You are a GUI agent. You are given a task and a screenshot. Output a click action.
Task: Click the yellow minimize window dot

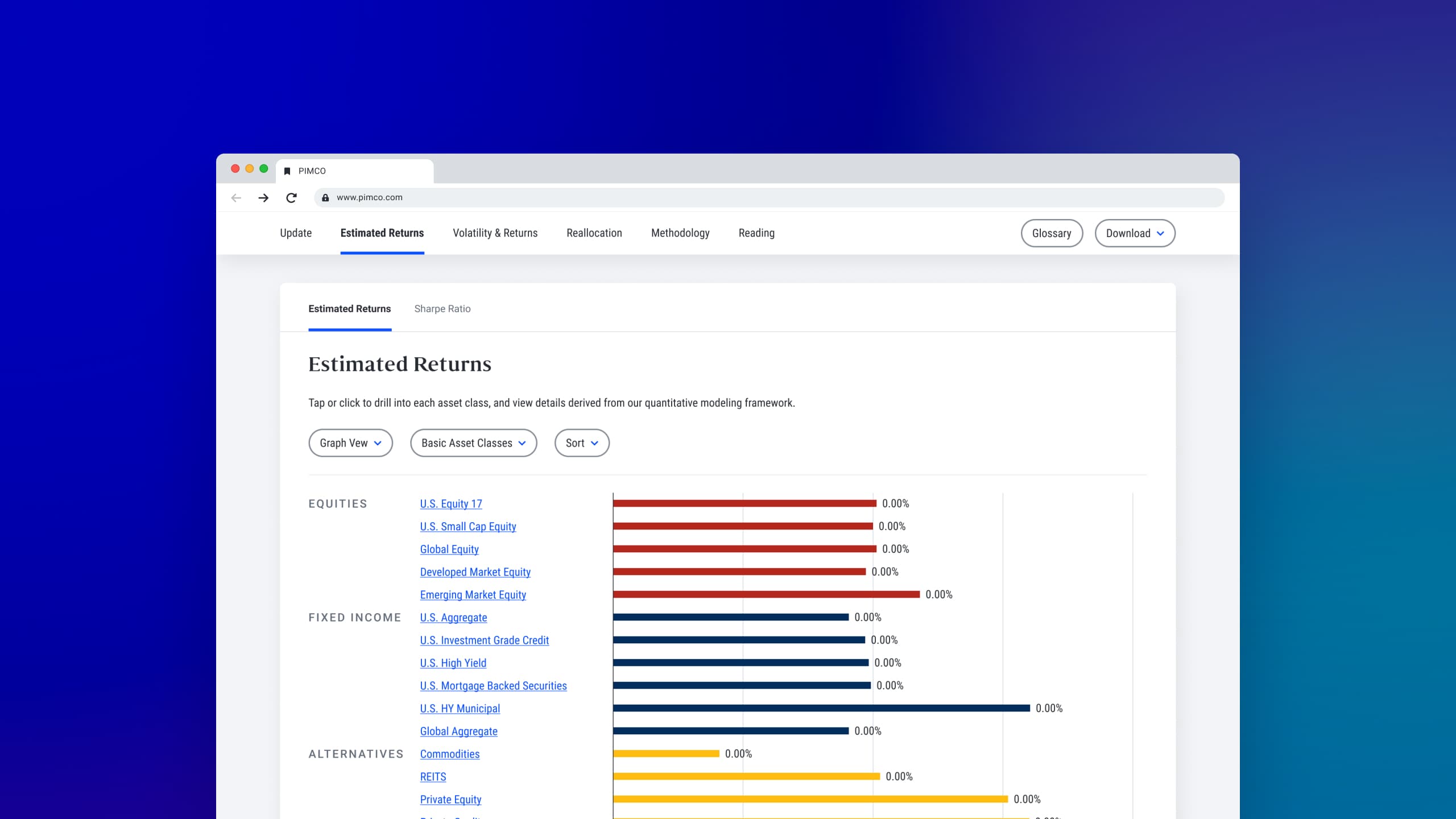pyautogui.click(x=249, y=169)
